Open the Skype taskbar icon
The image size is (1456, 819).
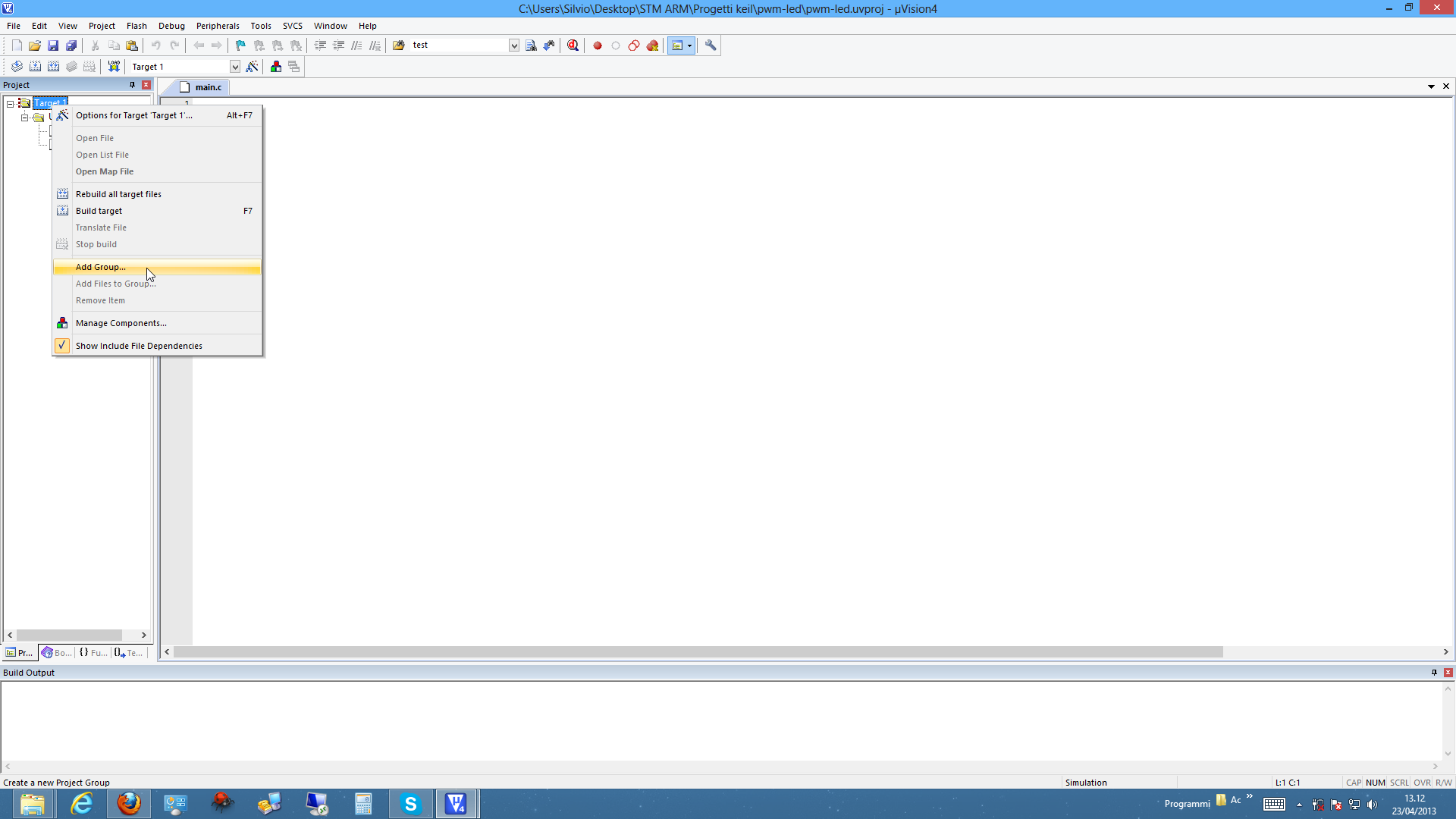[x=410, y=804]
